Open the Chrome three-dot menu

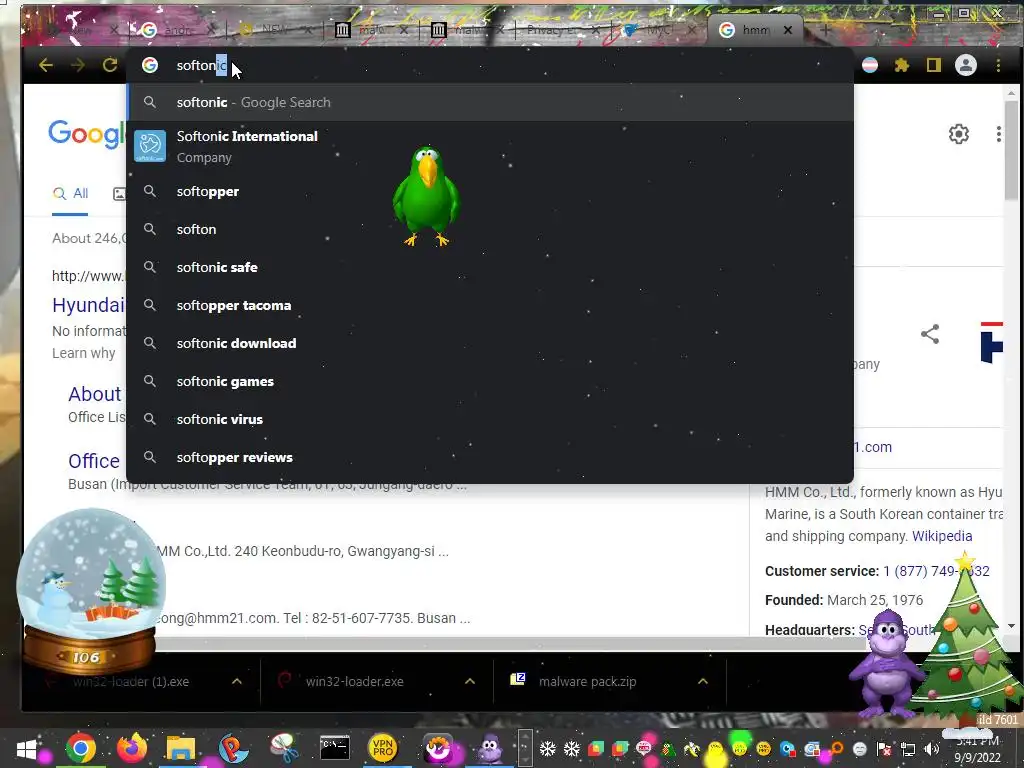pos(998,65)
